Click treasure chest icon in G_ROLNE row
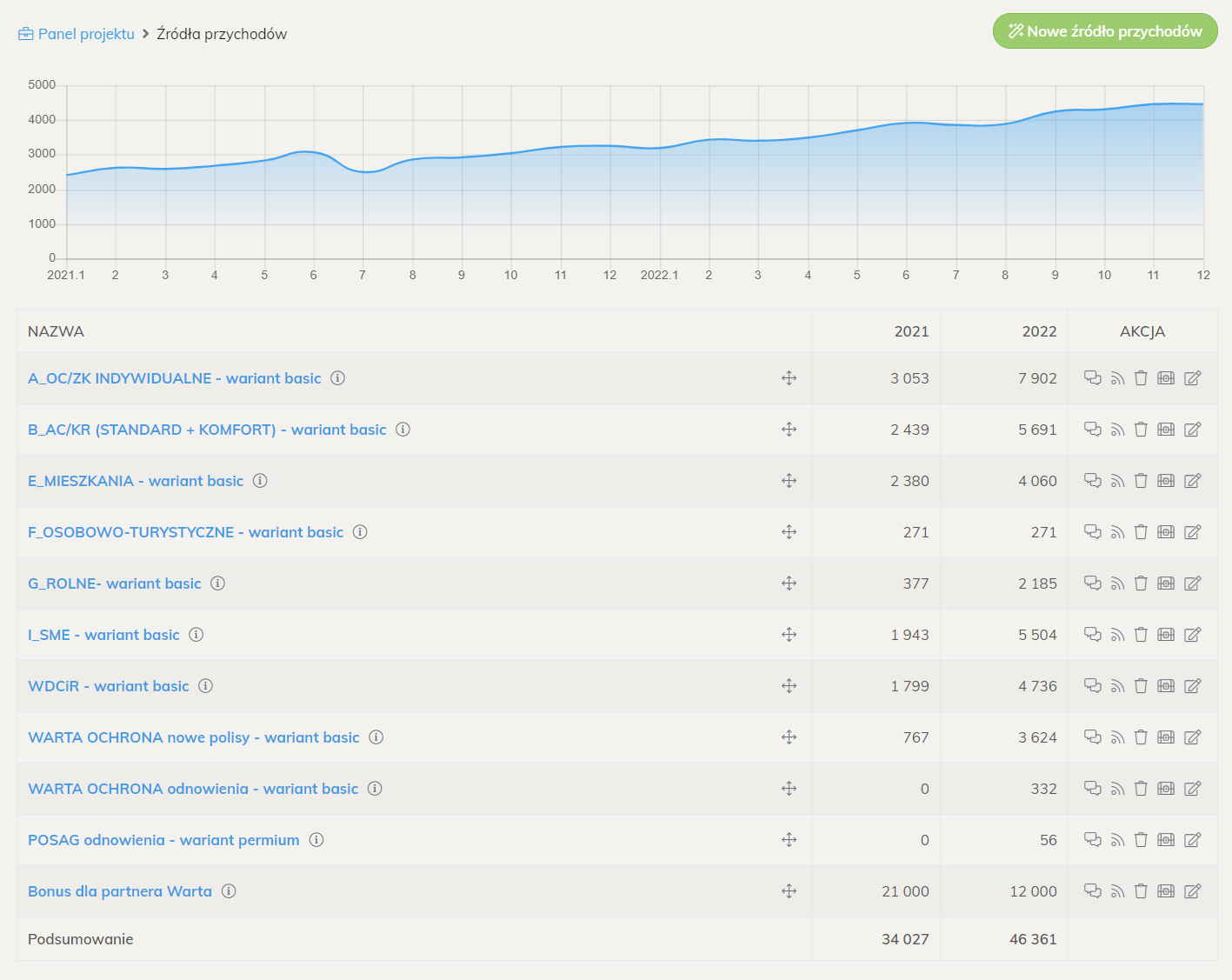The height and width of the screenshot is (980, 1232). pos(1166,583)
